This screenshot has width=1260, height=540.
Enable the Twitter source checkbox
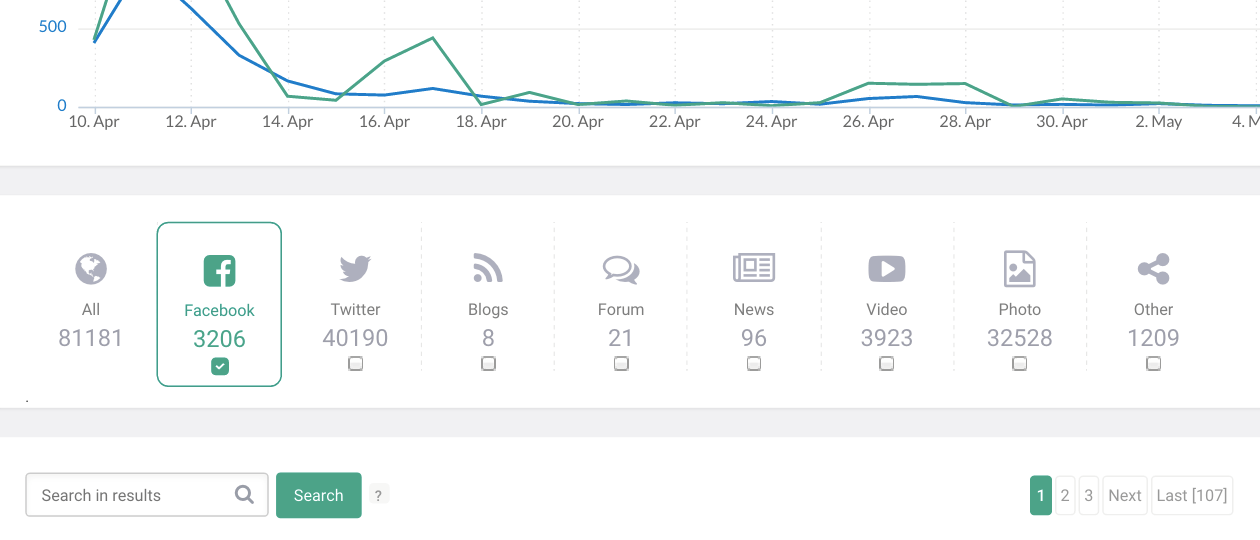(355, 364)
